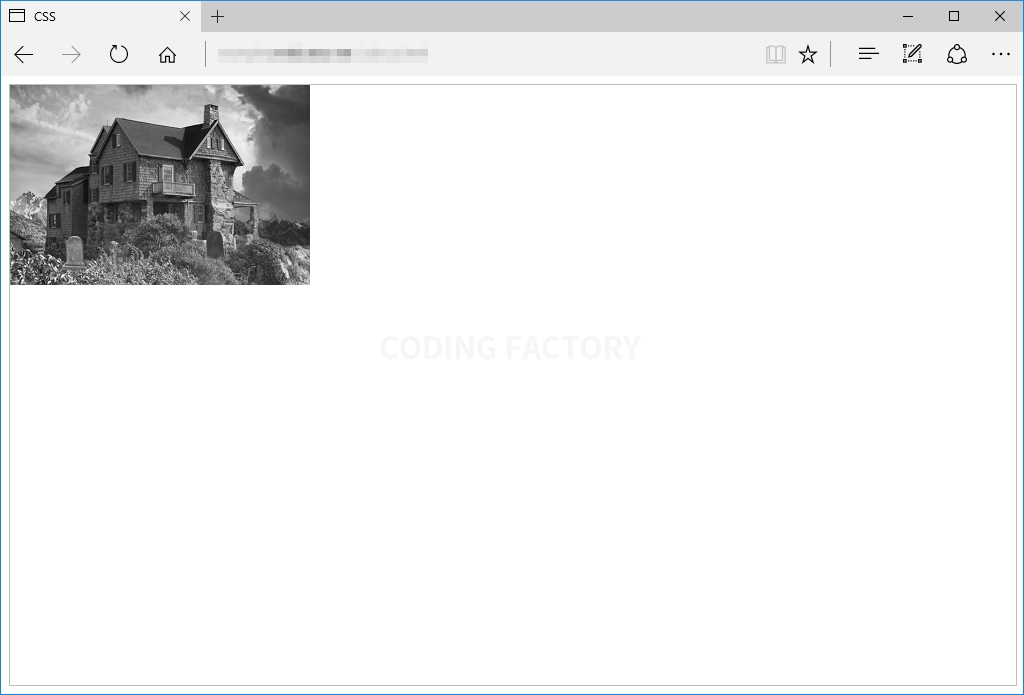Open reading view book icon
This screenshot has height=695, width=1024.
click(775, 54)
